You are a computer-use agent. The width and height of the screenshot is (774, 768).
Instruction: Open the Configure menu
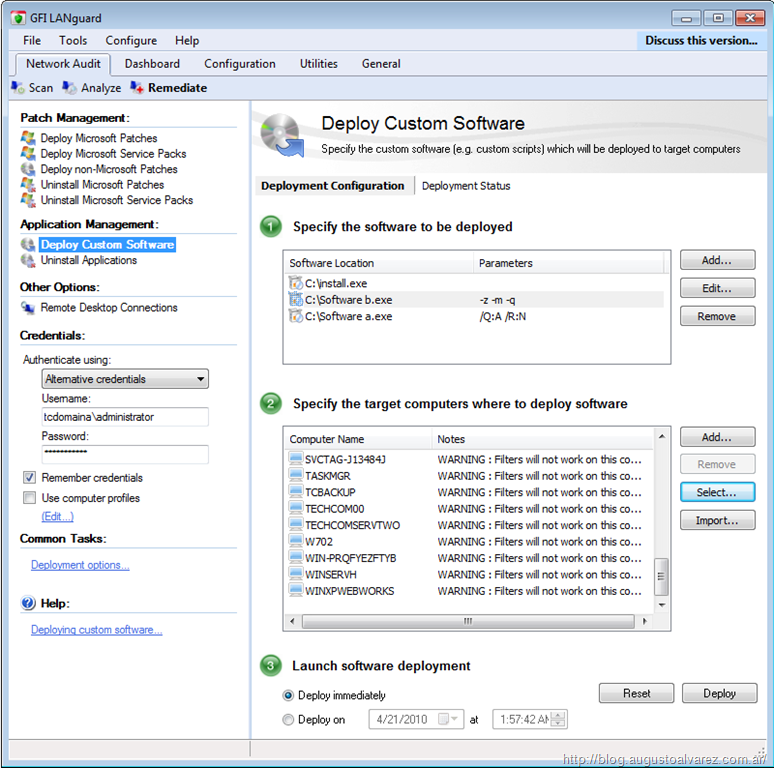131,41
